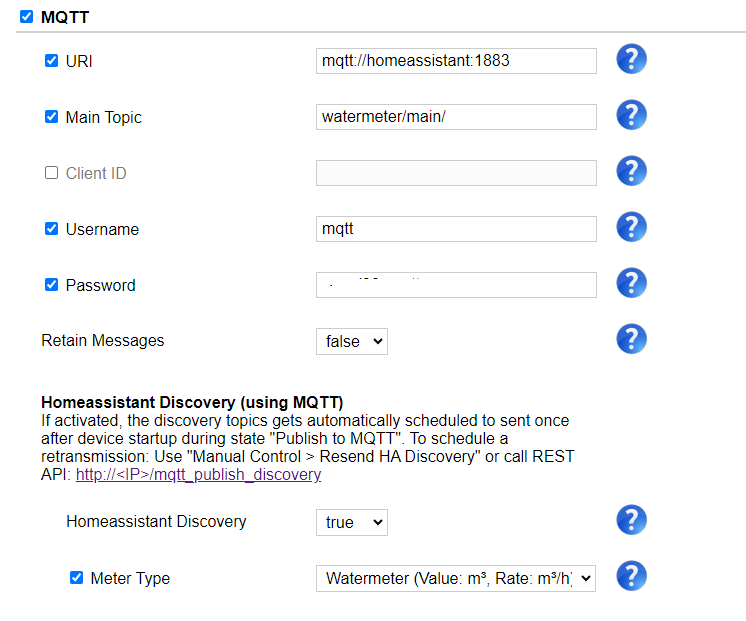Open help for Username setting
746x621 pixels.
(x=631, y=227)
